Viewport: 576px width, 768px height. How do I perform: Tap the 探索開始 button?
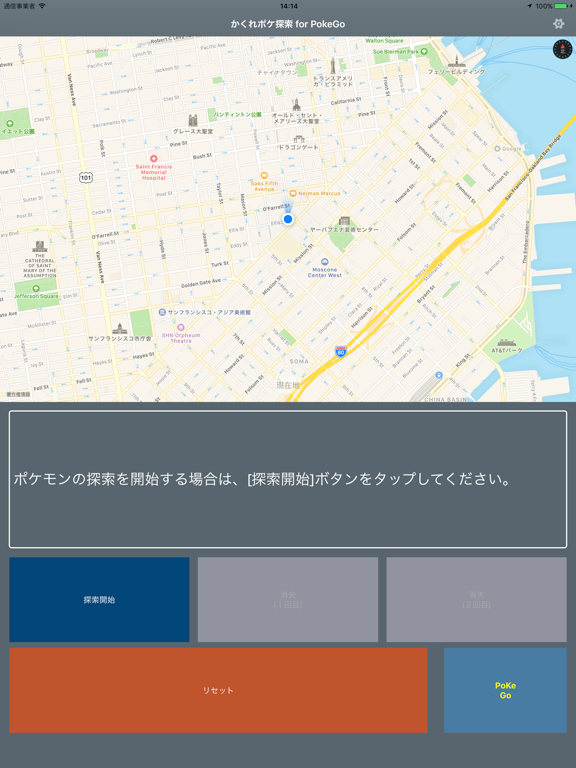point(99,600)
